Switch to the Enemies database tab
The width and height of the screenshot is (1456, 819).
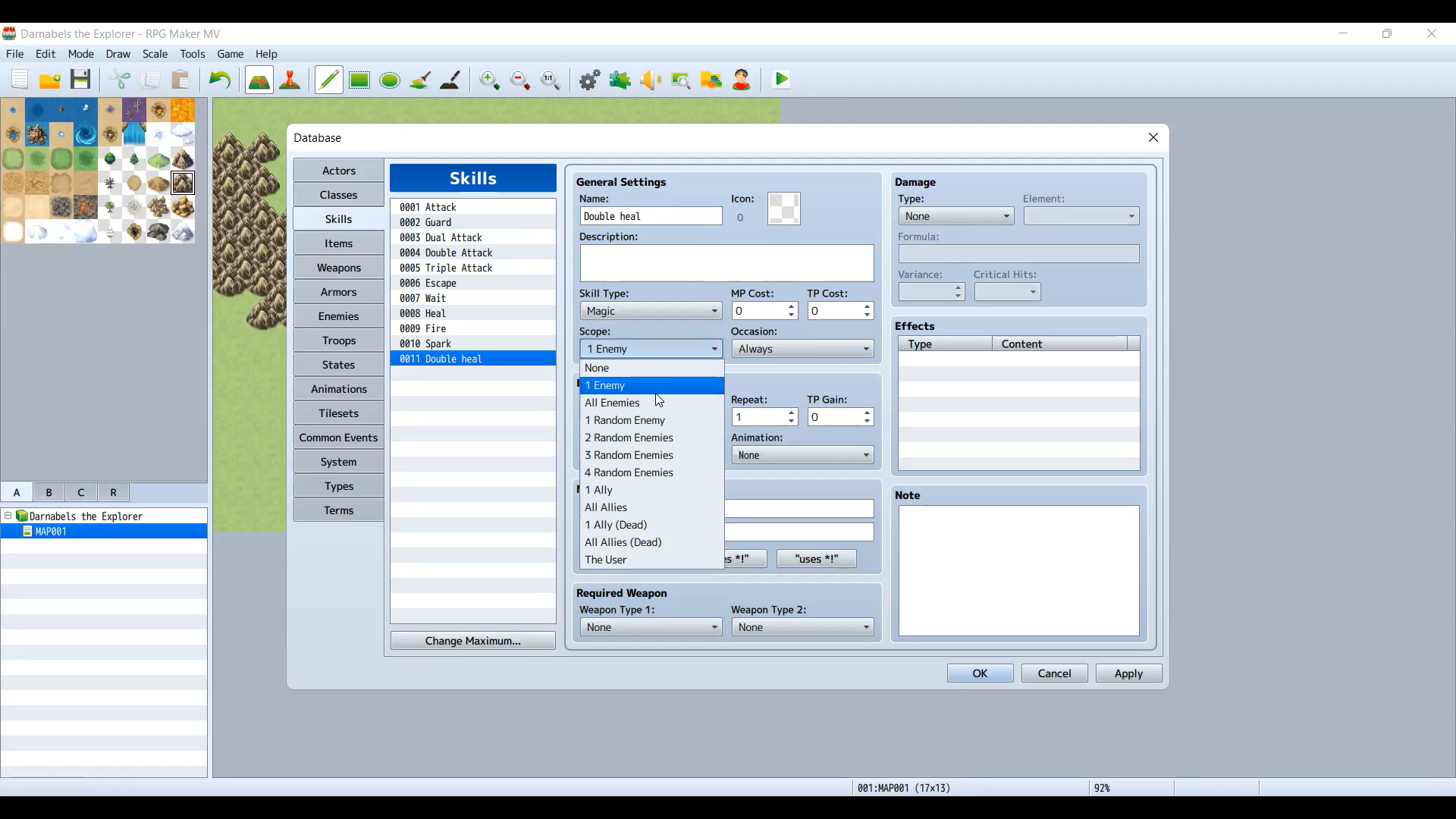coord(338,316)
